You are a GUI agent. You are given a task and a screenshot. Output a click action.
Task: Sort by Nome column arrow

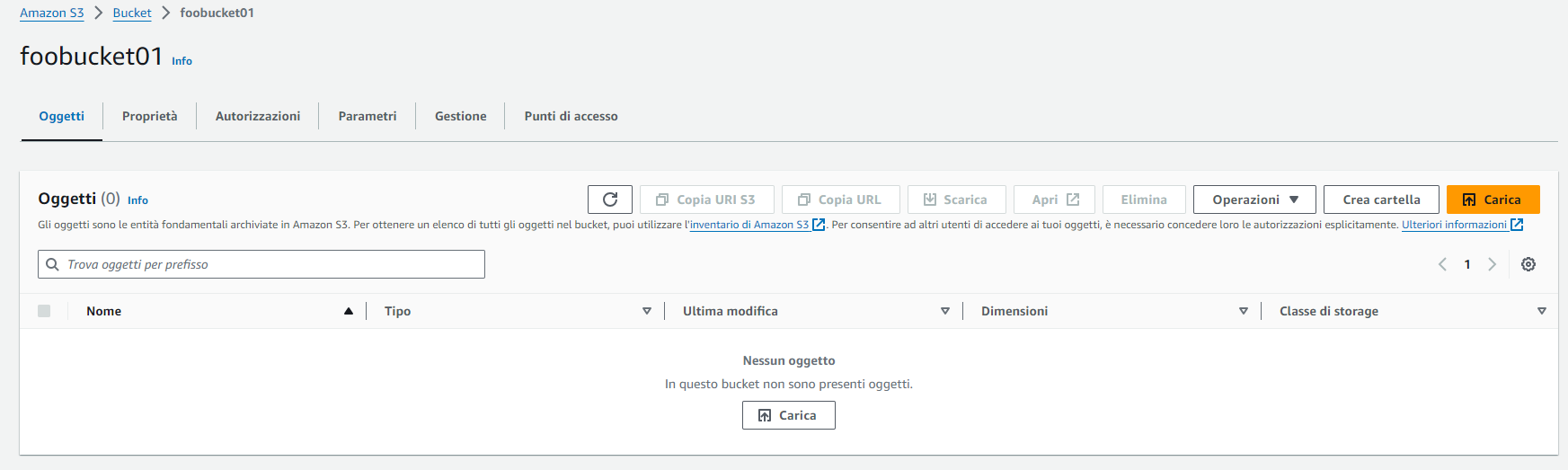pyautogui.click(x=349, y=311)
